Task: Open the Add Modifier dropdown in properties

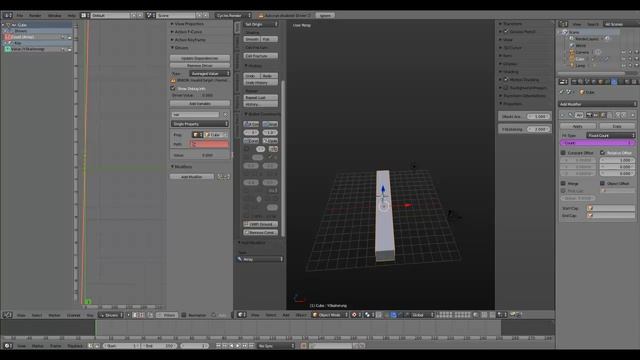Action: tap(597, 104)
